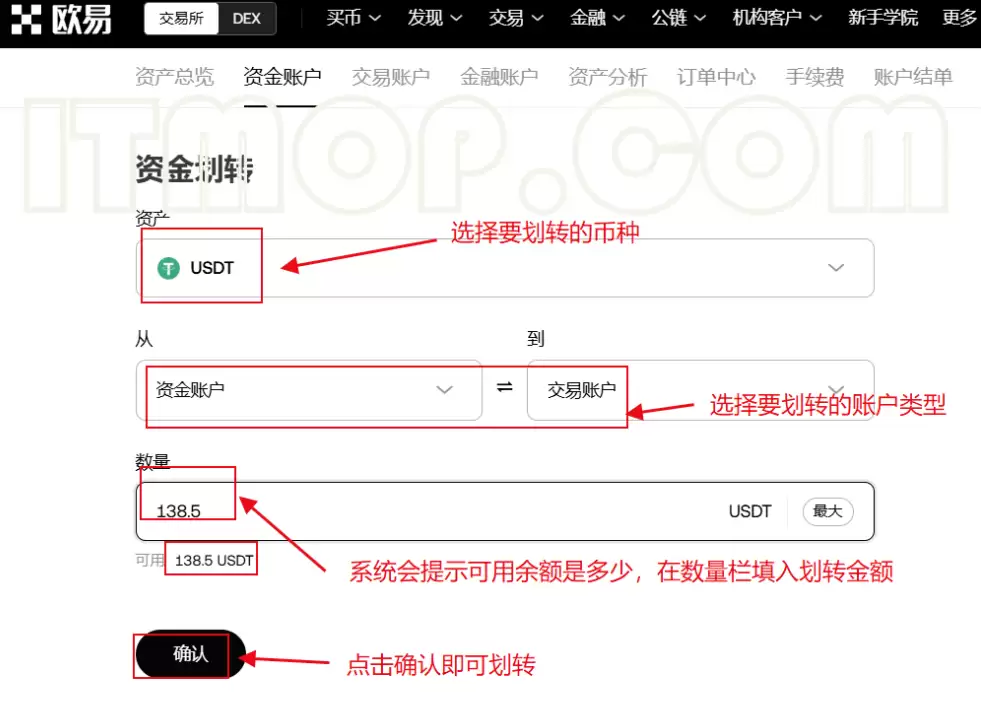Switch to the 手续费 tab
This screenshot has height=711, width=981.
[813, 76]
